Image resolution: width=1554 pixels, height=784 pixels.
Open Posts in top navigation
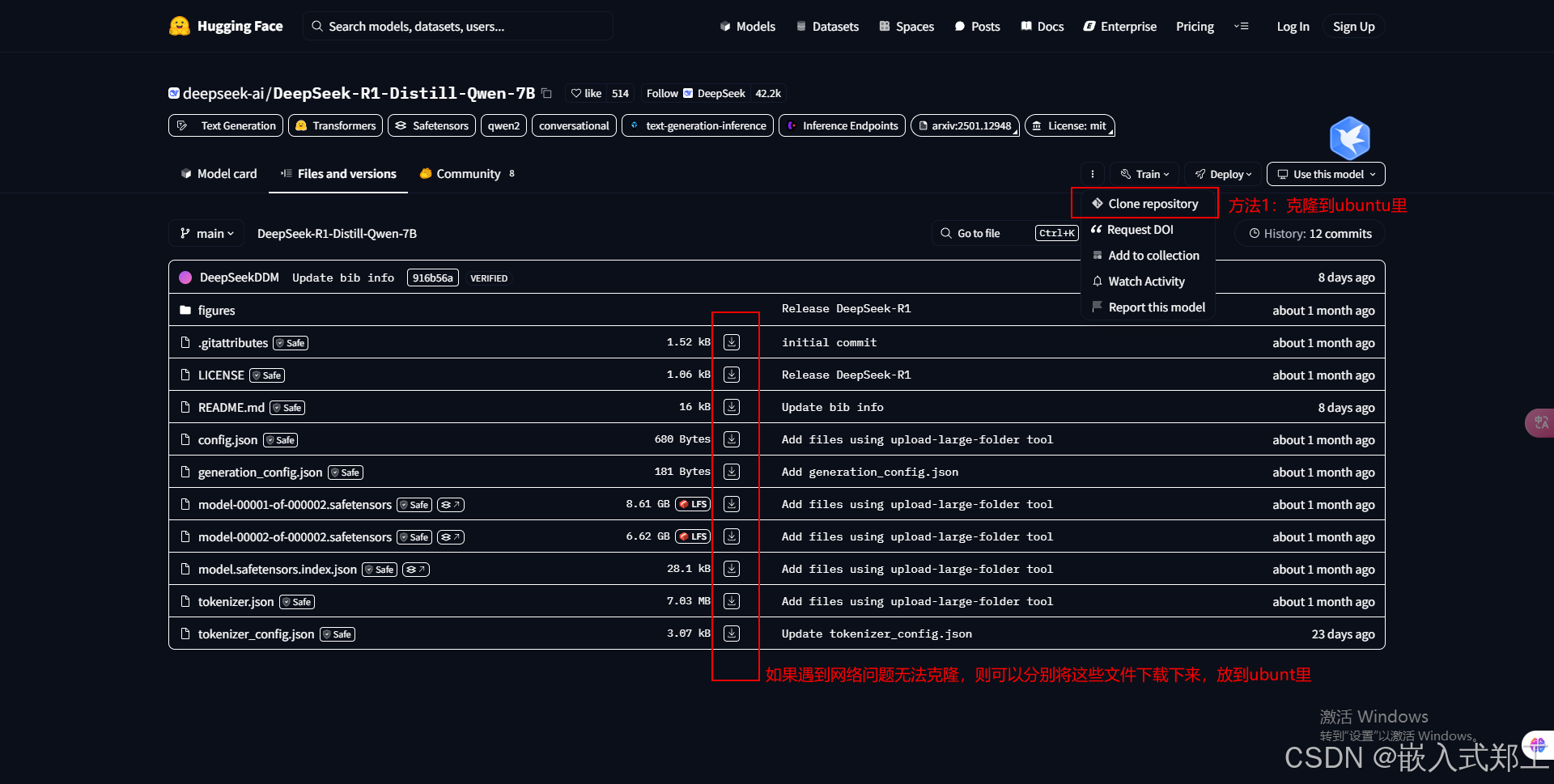click(x=977, y=26)
